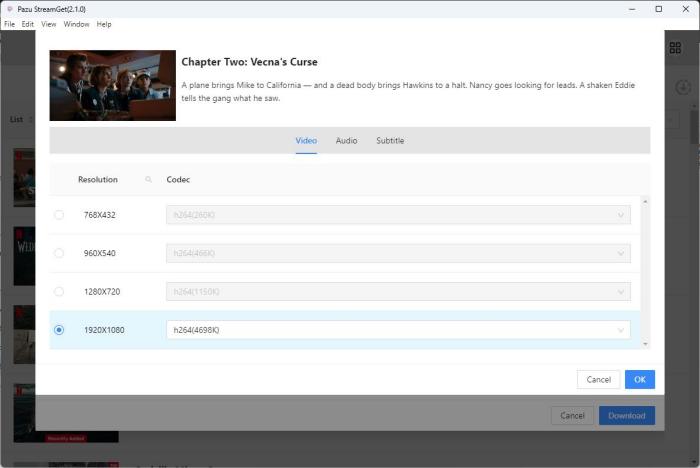Open the Edit menu
The height and width of the screenshot is (468, 700).
click(28, 24)
